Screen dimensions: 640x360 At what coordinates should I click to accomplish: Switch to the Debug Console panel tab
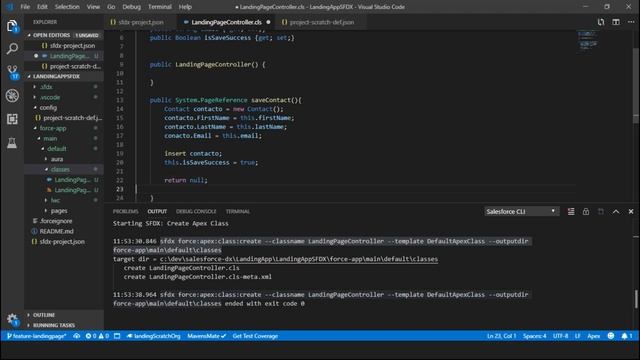click(196, 211)
